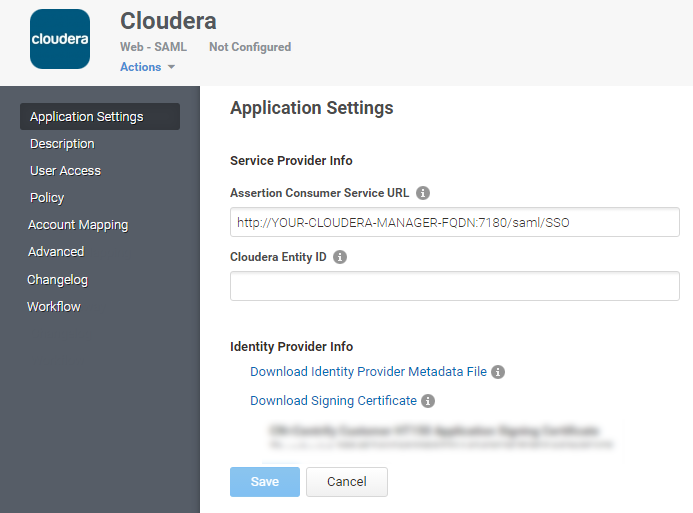693x513 pixels.
Task: View the Changelog page
Action: point(57,280)
